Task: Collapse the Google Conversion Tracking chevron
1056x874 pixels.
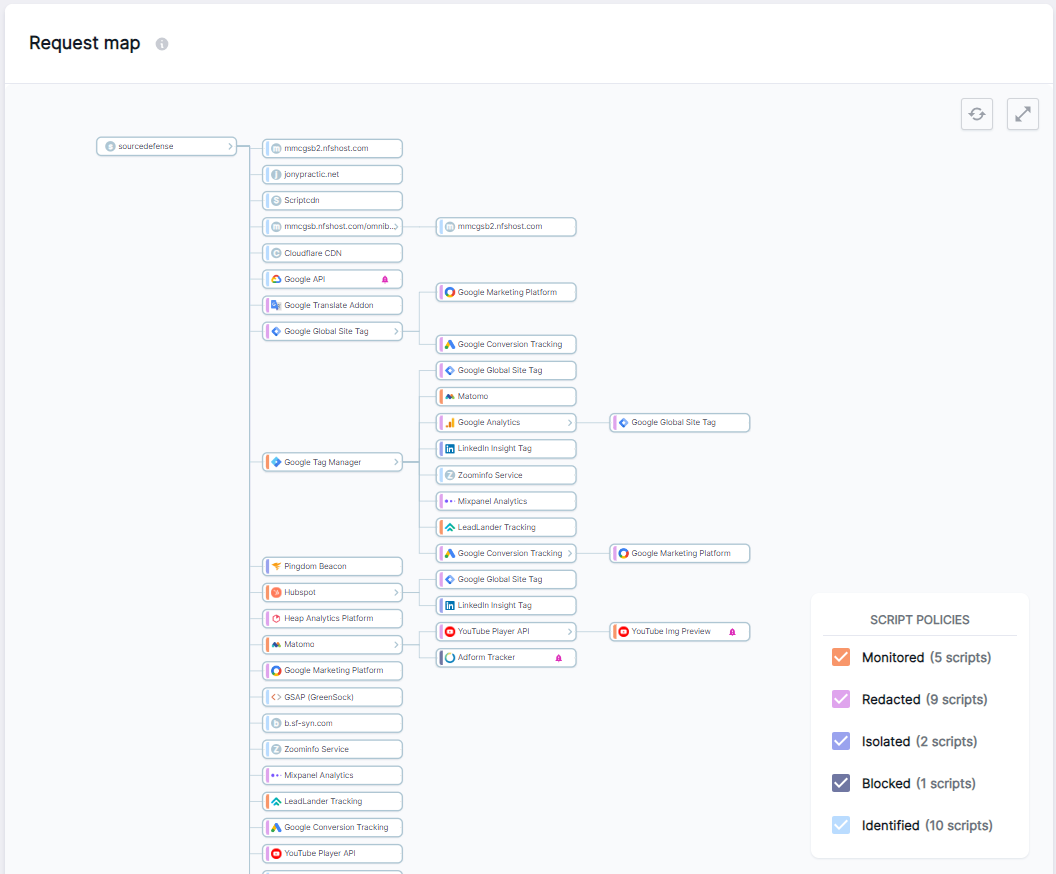Action: pyautogui.click(x=570, y=553)
